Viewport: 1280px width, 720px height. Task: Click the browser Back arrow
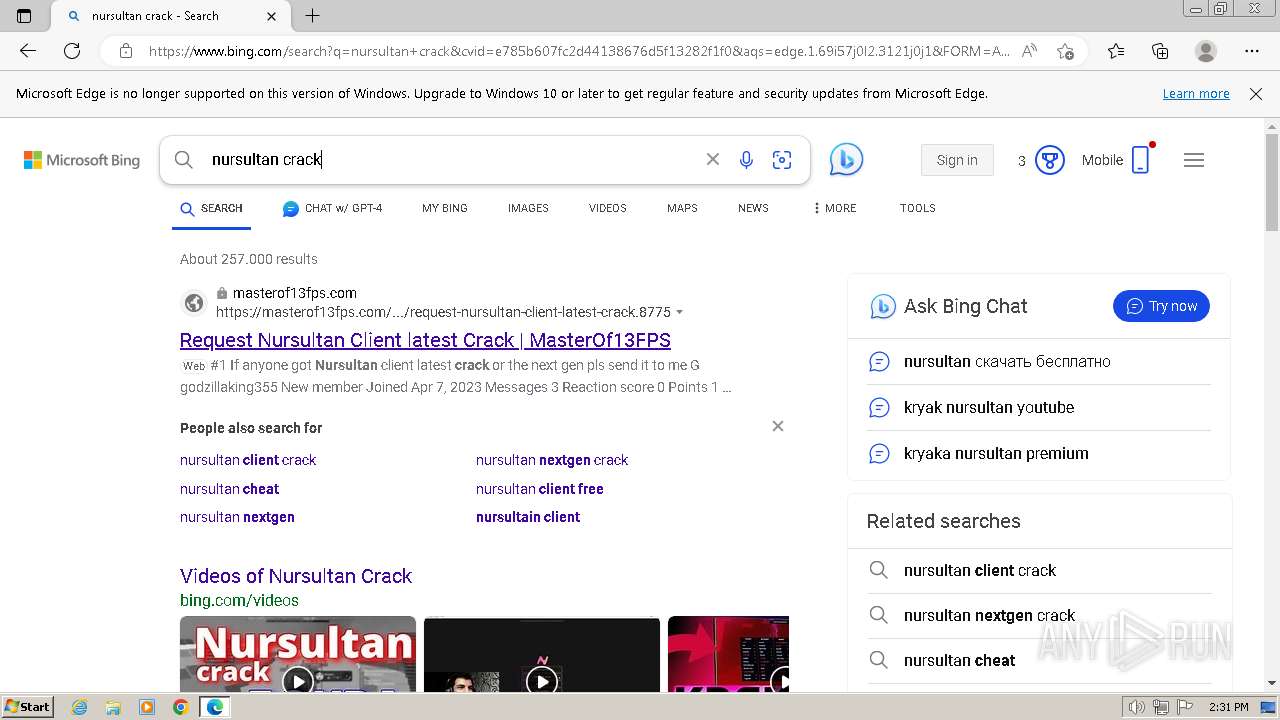(x=28, y=51)
